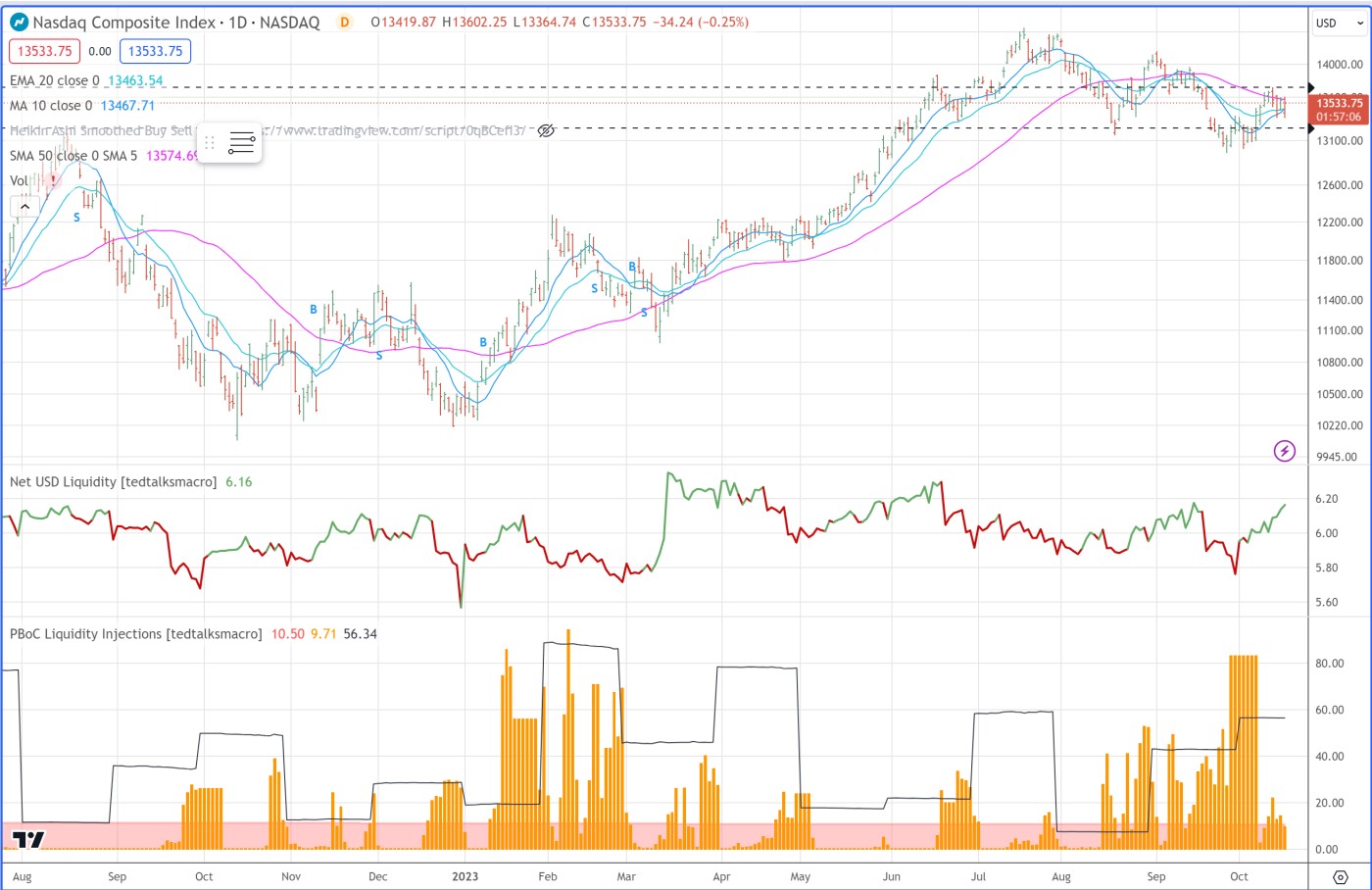Select the MA 10 close 0 legend

pos(51,105)
